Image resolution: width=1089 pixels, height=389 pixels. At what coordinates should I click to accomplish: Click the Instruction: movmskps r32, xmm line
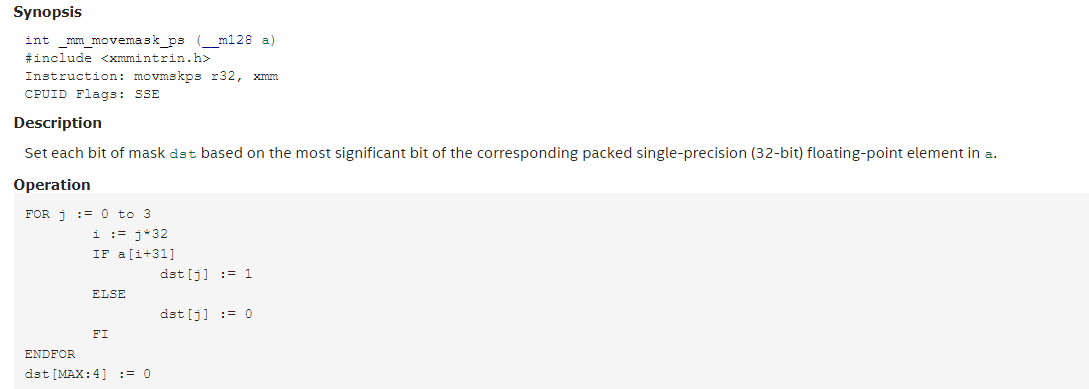pyautogui.click(x=151, y=76)
